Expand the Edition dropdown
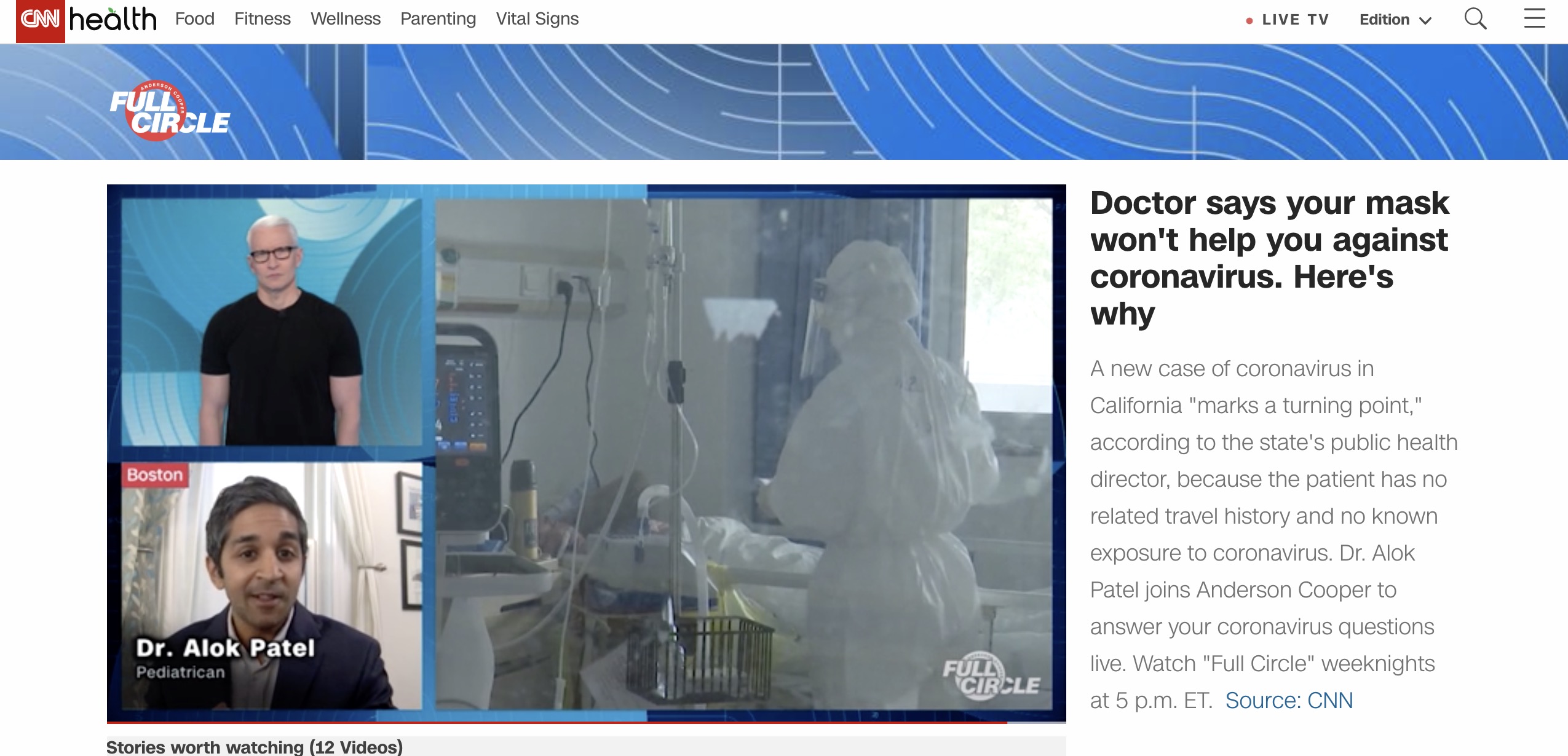 1395,20
